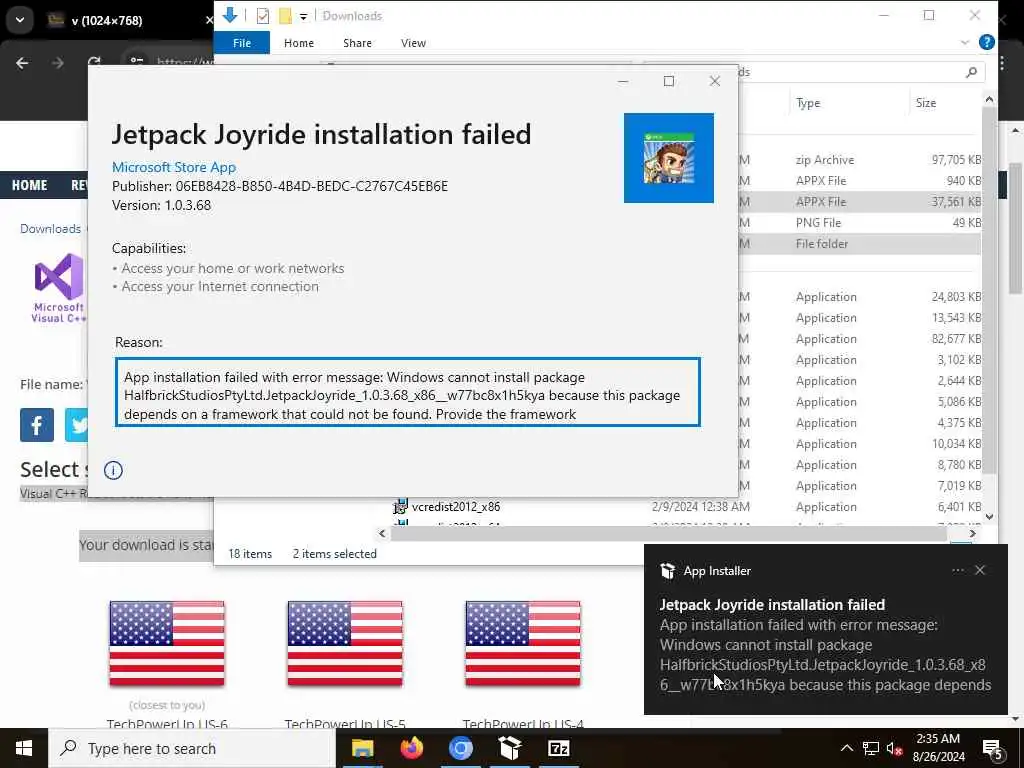
Task: Select the APPX File row of 37,561 KB
Action: click(x=859, y=202)
